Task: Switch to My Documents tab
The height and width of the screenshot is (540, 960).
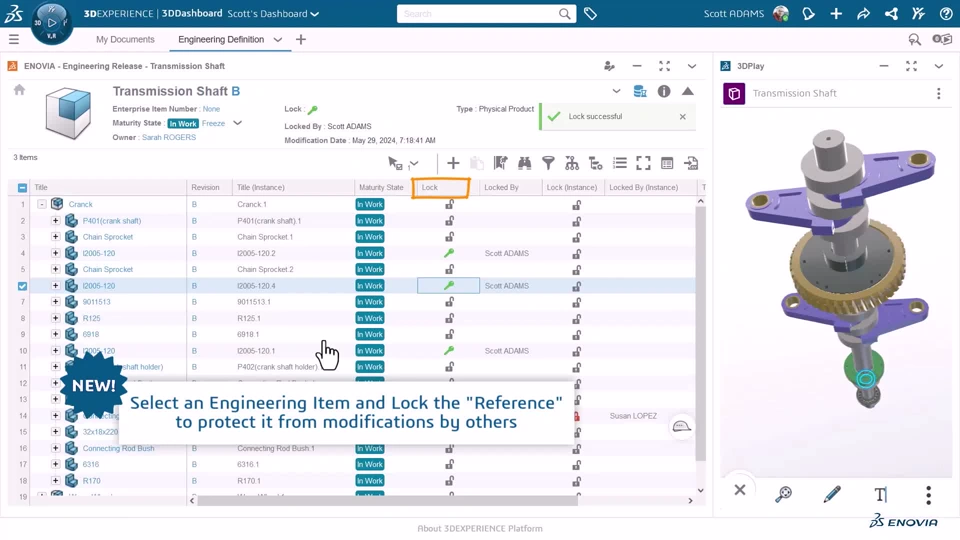Action: (x=125, y=39)
